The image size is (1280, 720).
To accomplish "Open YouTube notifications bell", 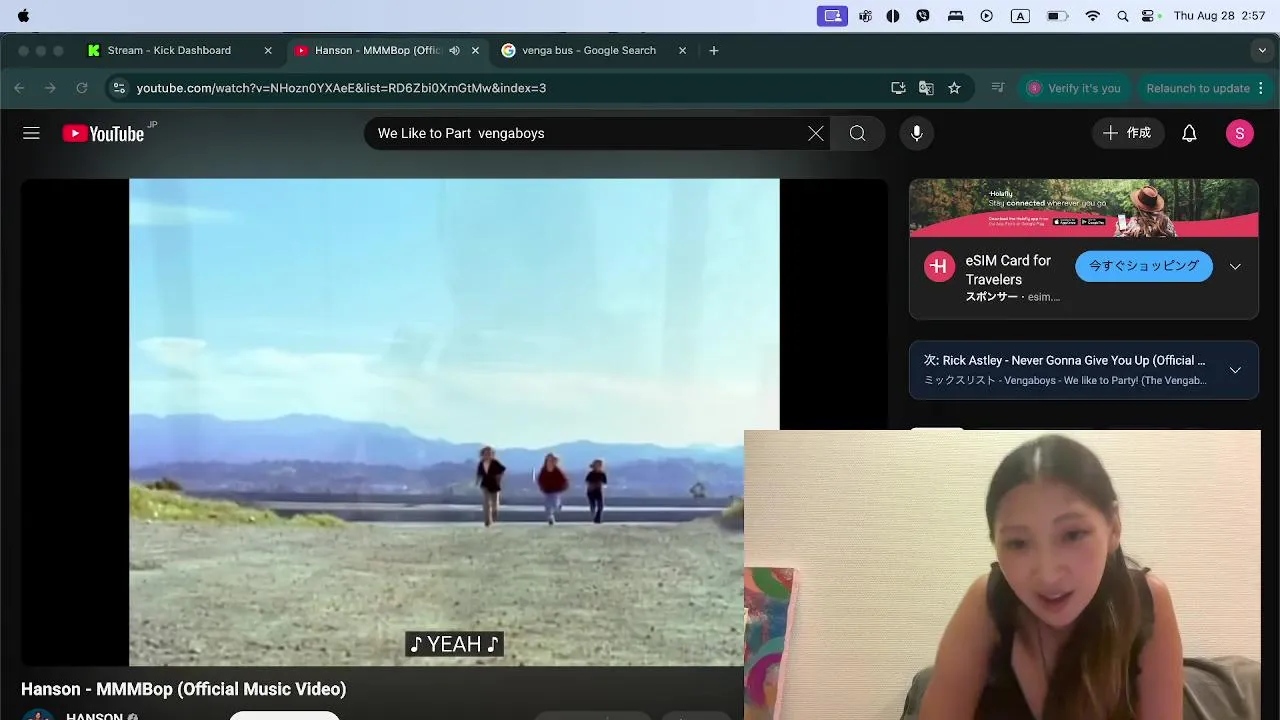I will tap(1189, 133).
